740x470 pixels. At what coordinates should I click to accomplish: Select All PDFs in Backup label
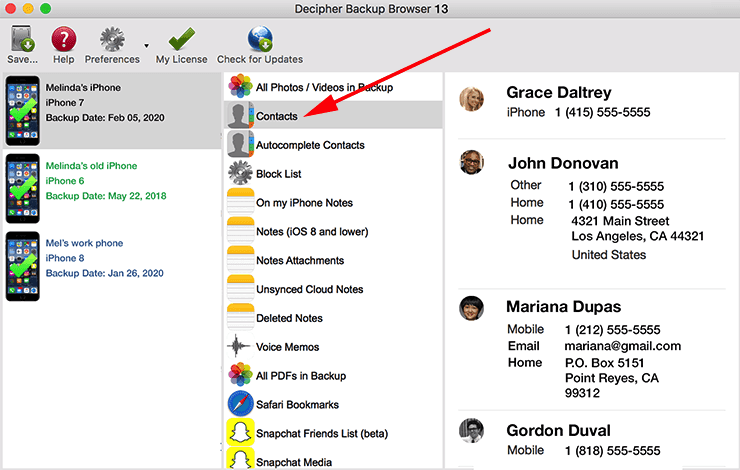(301, 376)
